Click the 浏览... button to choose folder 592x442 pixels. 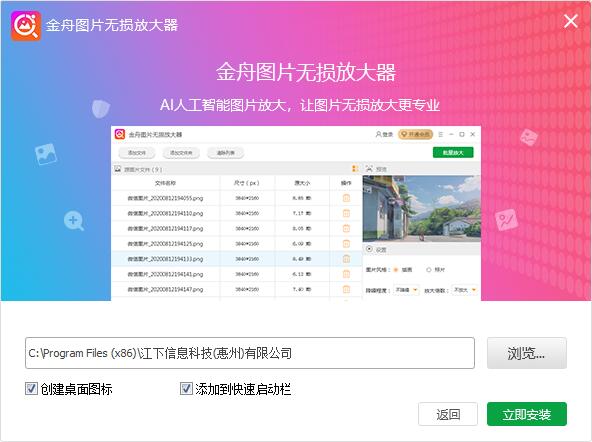527,353
